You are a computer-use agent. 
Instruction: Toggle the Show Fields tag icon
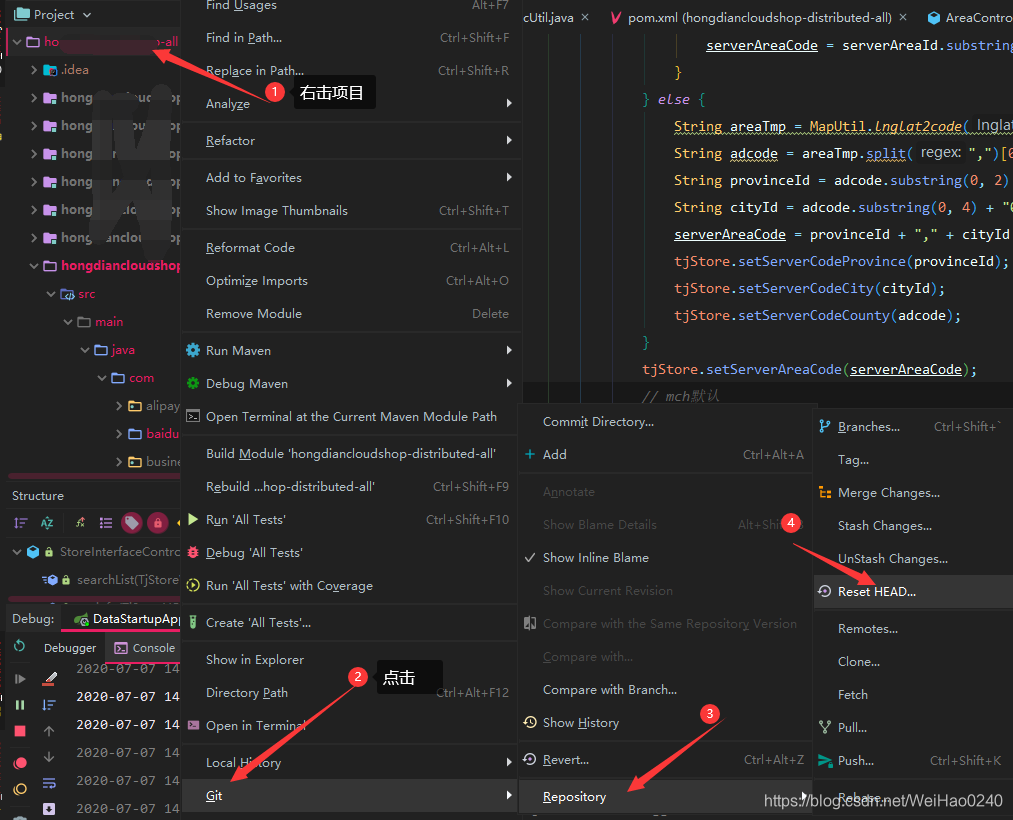pos(132,523)
